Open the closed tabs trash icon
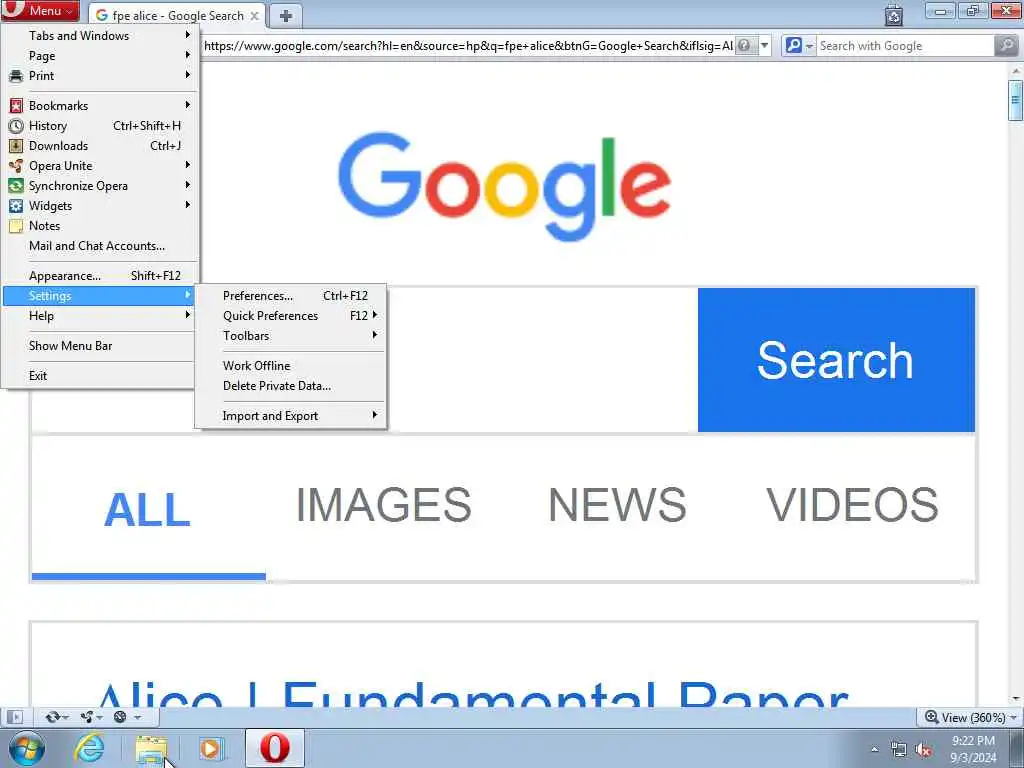 (893, 14)
